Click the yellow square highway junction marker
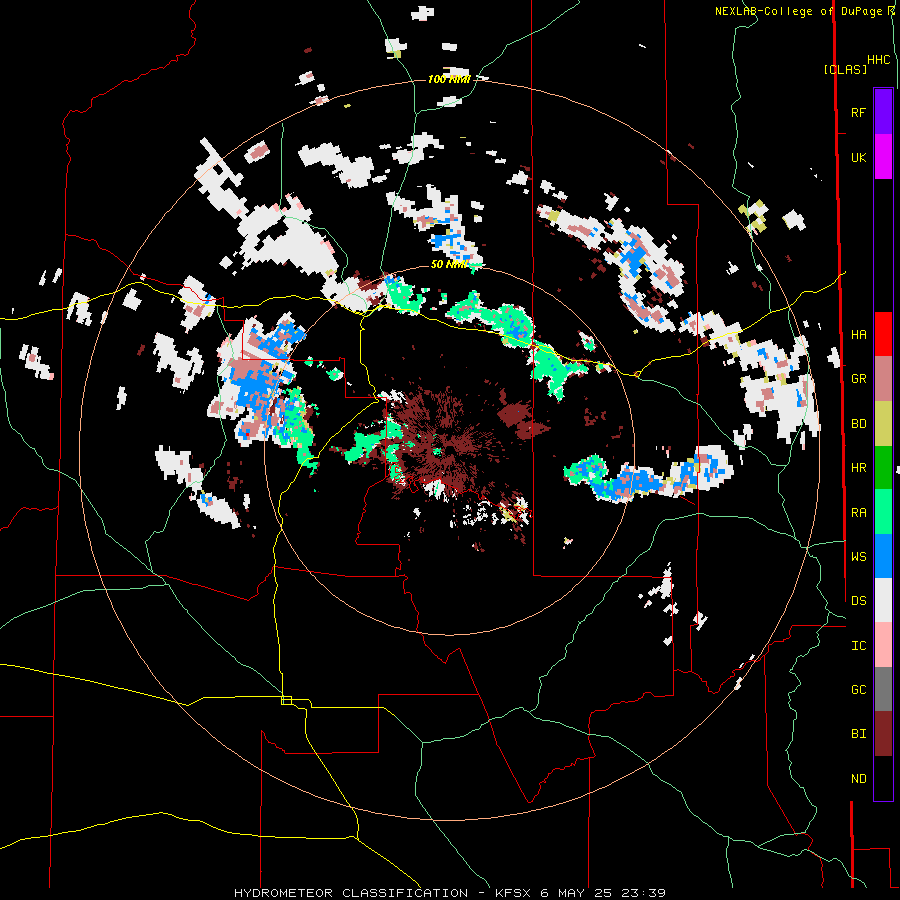This screenshot has height=900, width=900. (286, 700)
